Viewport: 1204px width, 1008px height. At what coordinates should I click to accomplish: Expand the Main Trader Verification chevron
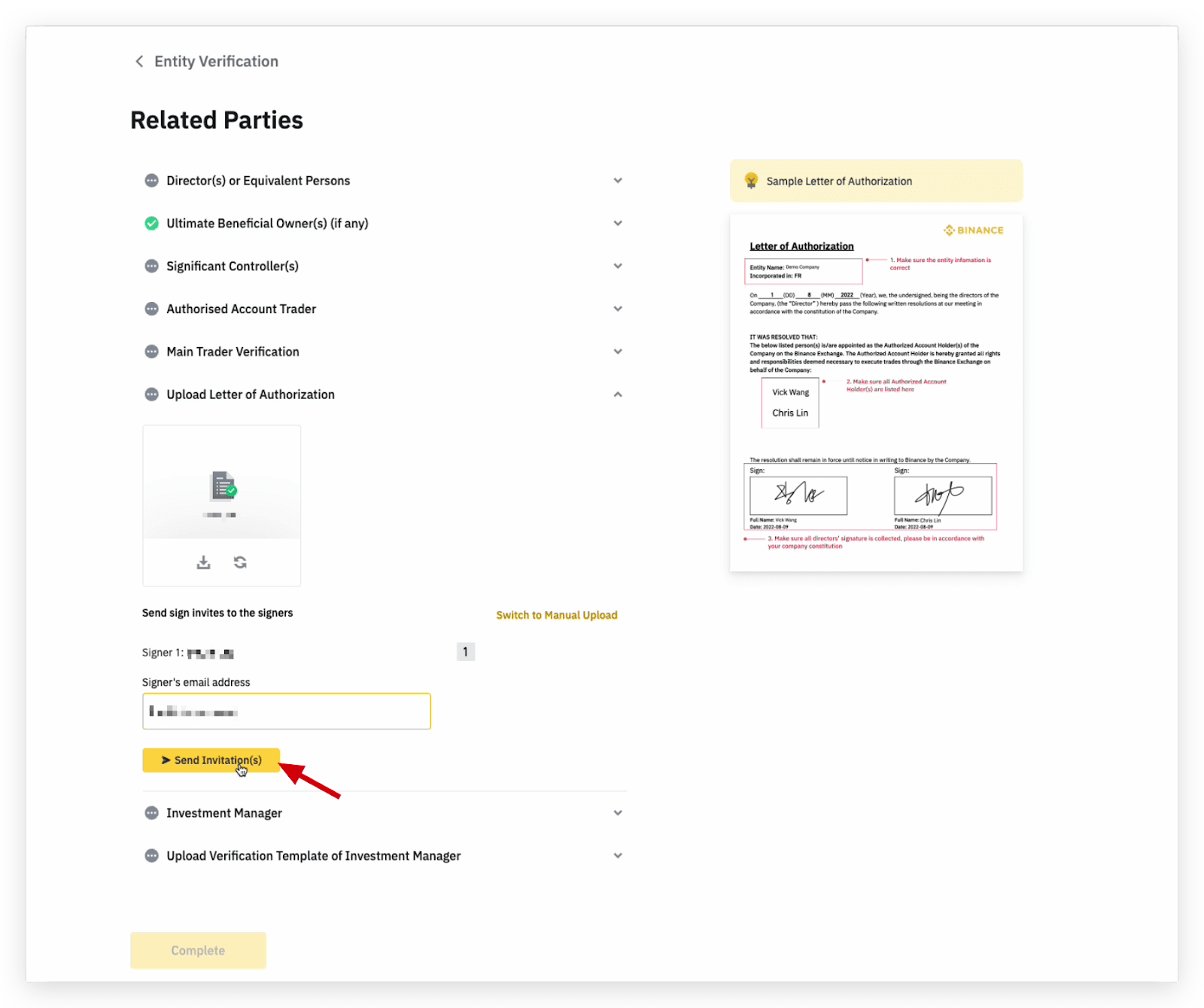click(617, 352)
